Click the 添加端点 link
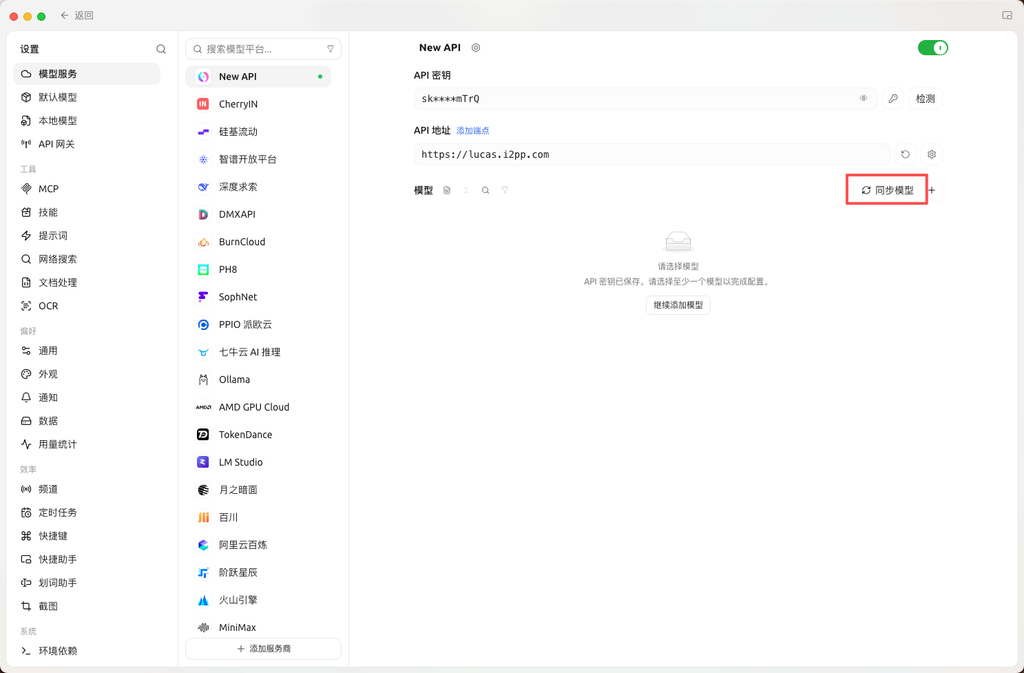Screen dimensions: 1024x673 point(473,131)
